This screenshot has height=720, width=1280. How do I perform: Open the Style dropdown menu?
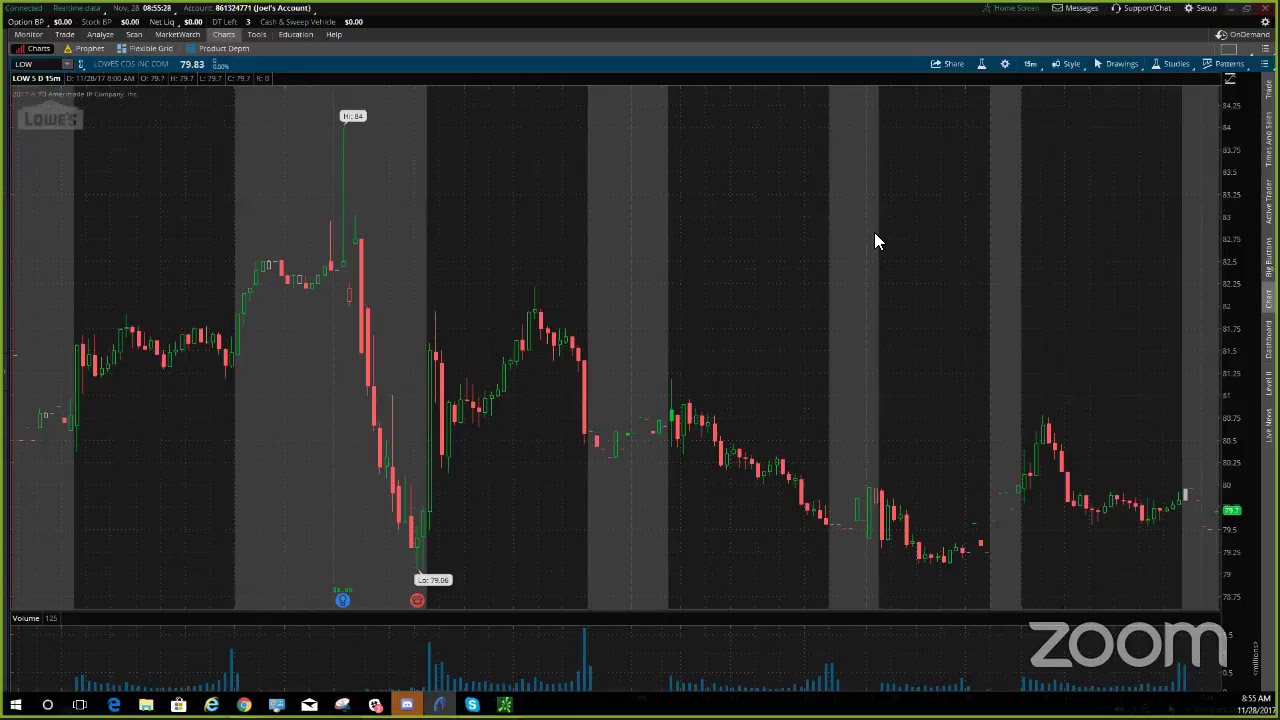(1066, 64)
